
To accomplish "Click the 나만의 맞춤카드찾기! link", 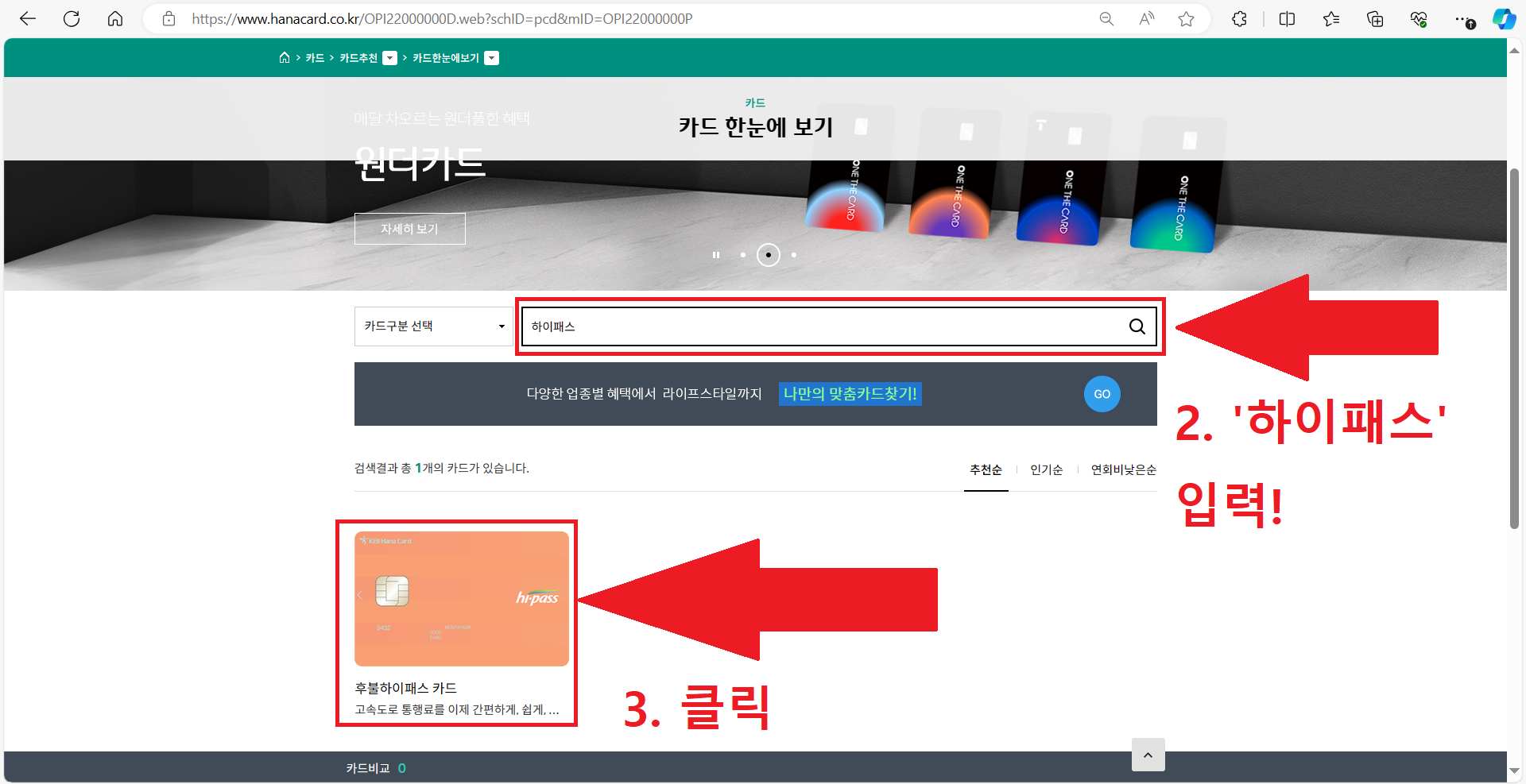I will (850, 394).
